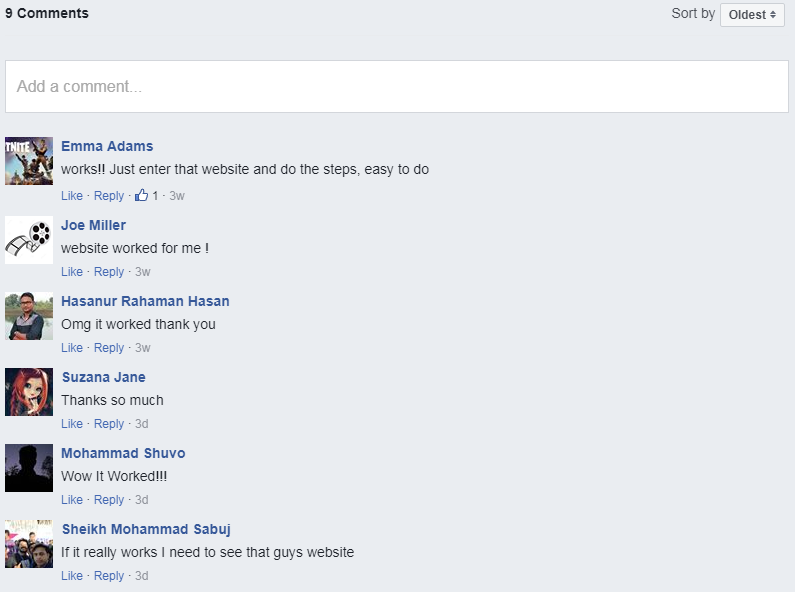Like Emma Adams' comment
Viewport: 795px width, 592px height.
point(72,196)
